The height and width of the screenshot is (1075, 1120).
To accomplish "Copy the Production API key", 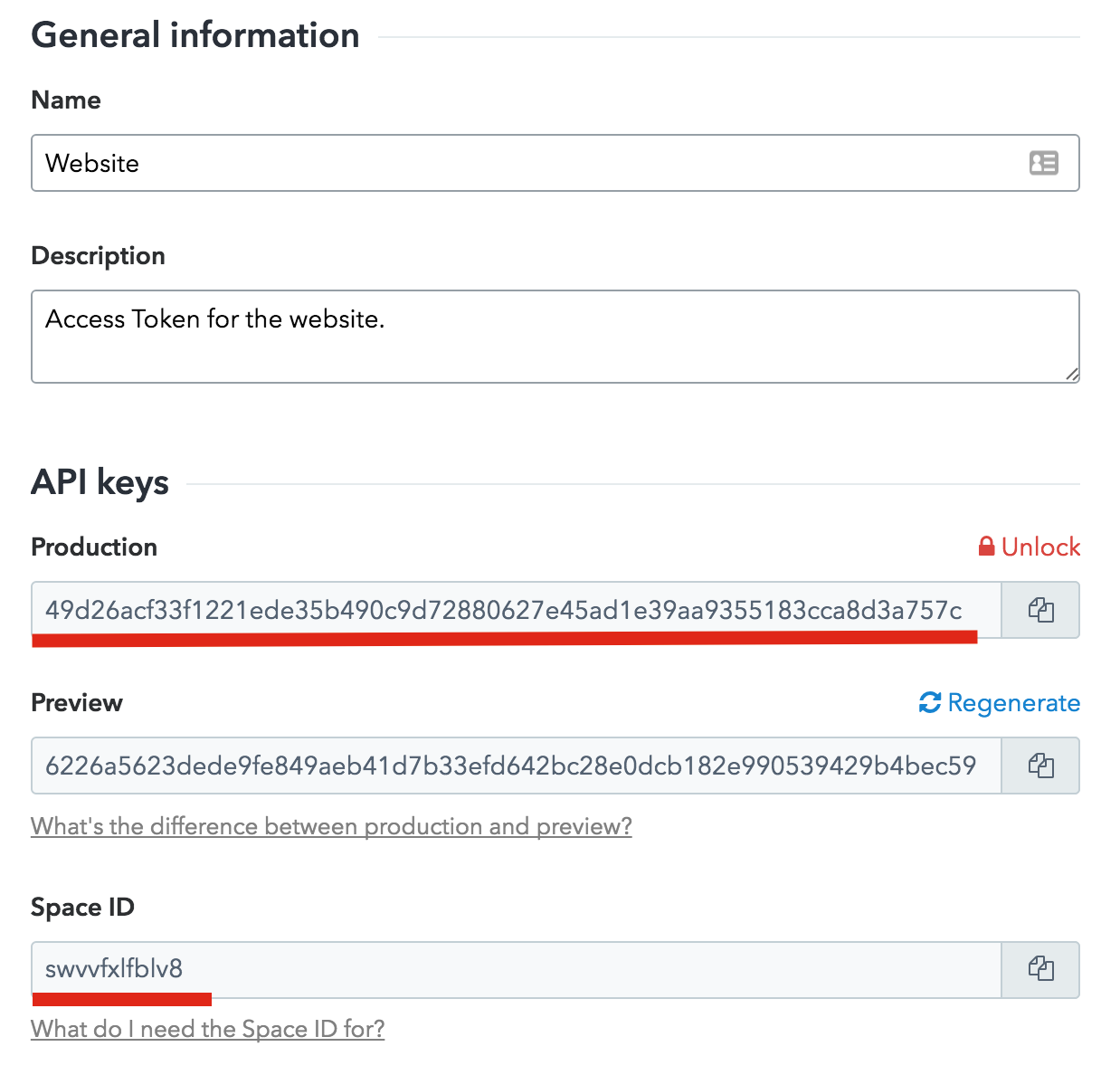I will tap(1040, 610).
